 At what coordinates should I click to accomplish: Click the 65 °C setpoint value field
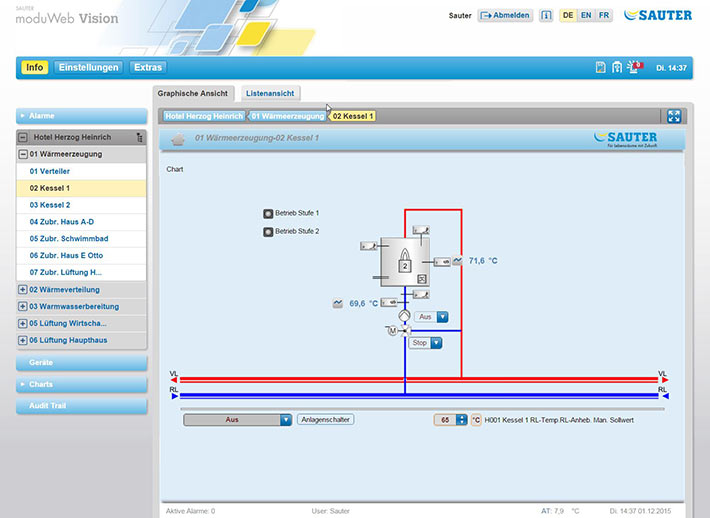[x=445, y=420]
